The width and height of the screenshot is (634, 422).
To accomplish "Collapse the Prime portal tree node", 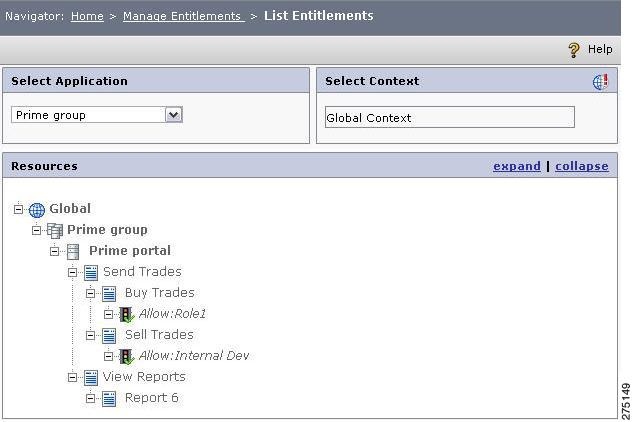I will tap(54, 251).
